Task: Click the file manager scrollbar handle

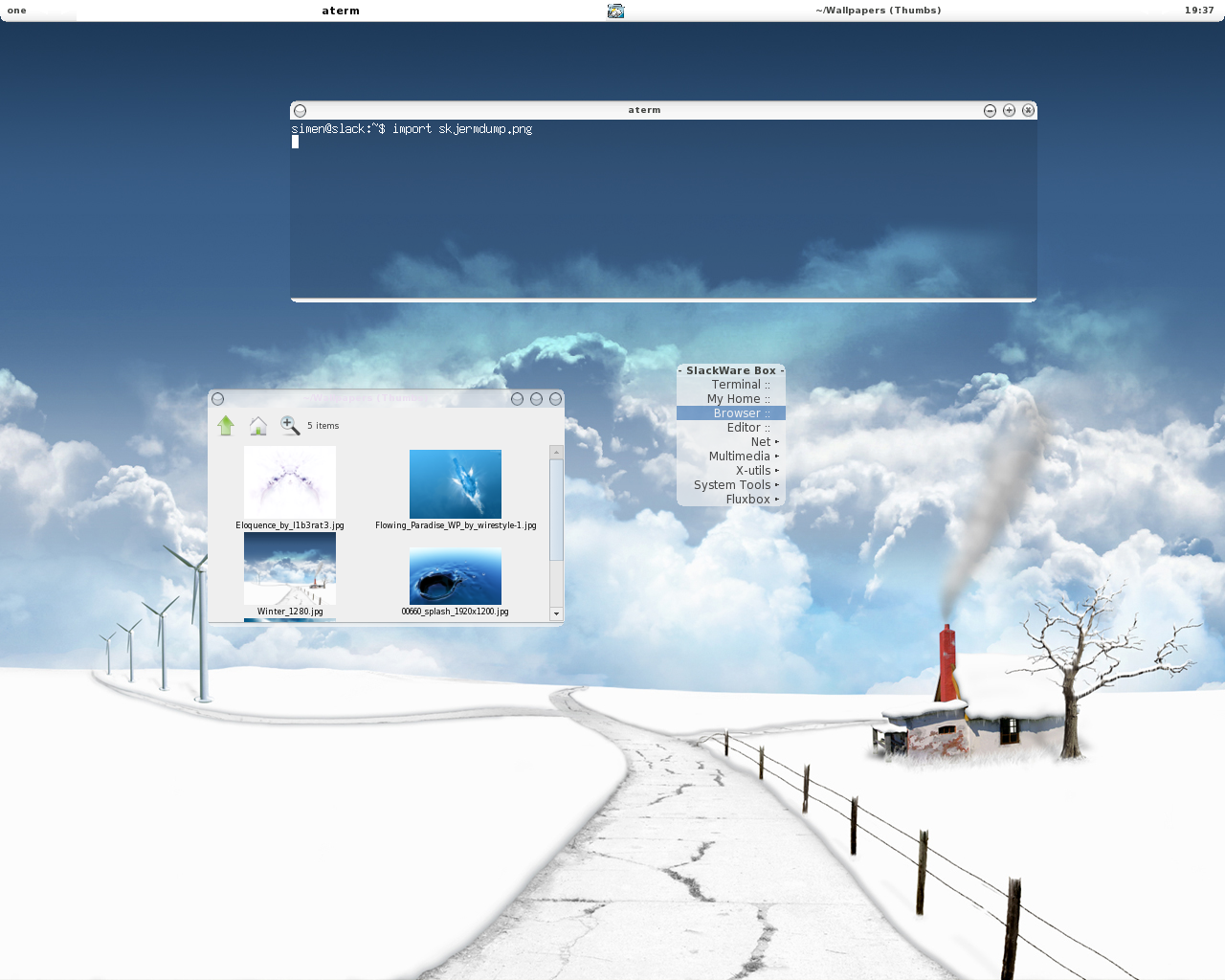Action: coord(556,510)
